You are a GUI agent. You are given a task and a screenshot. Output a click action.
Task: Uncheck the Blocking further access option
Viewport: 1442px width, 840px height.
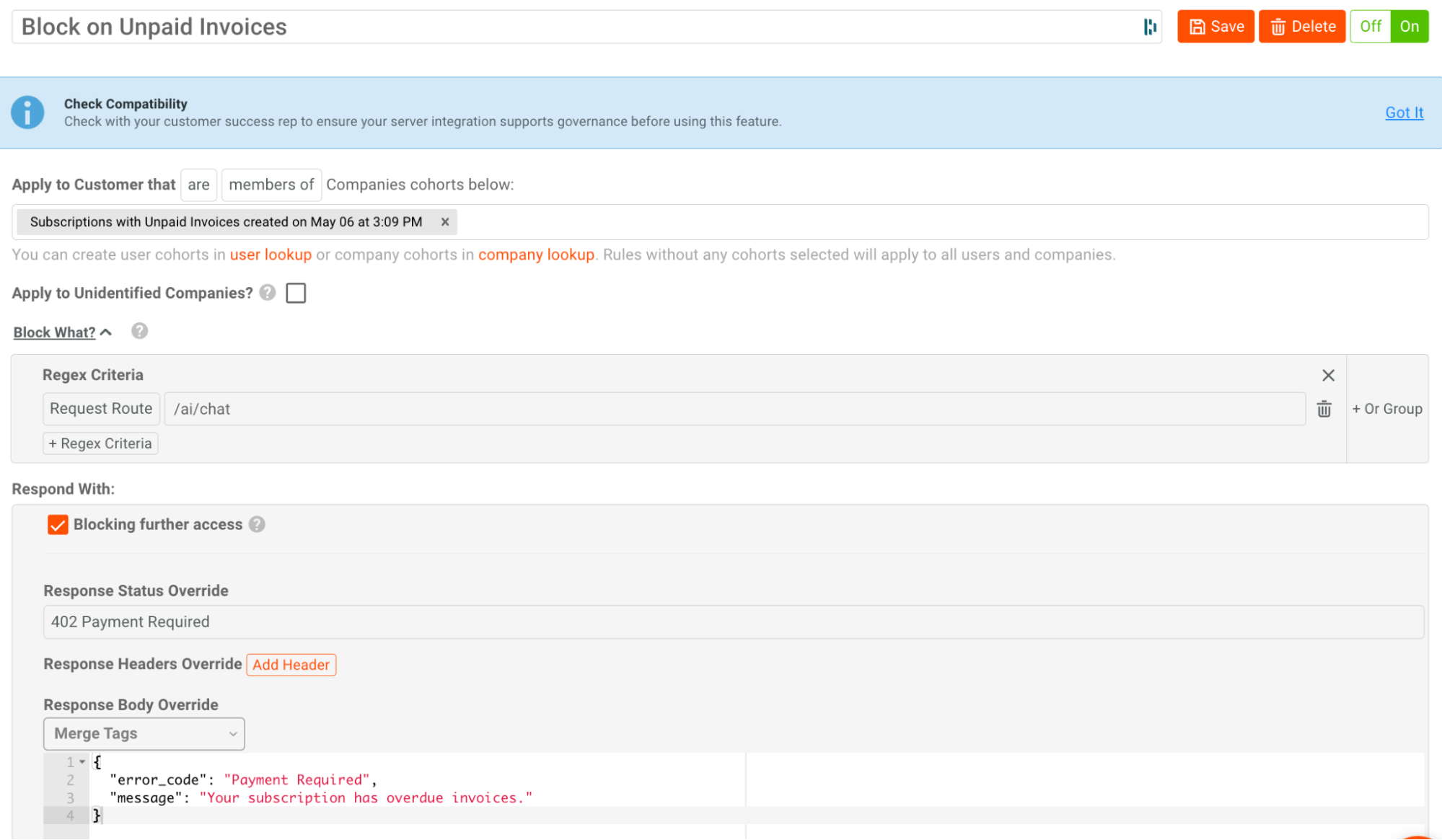tap(58, 525)
